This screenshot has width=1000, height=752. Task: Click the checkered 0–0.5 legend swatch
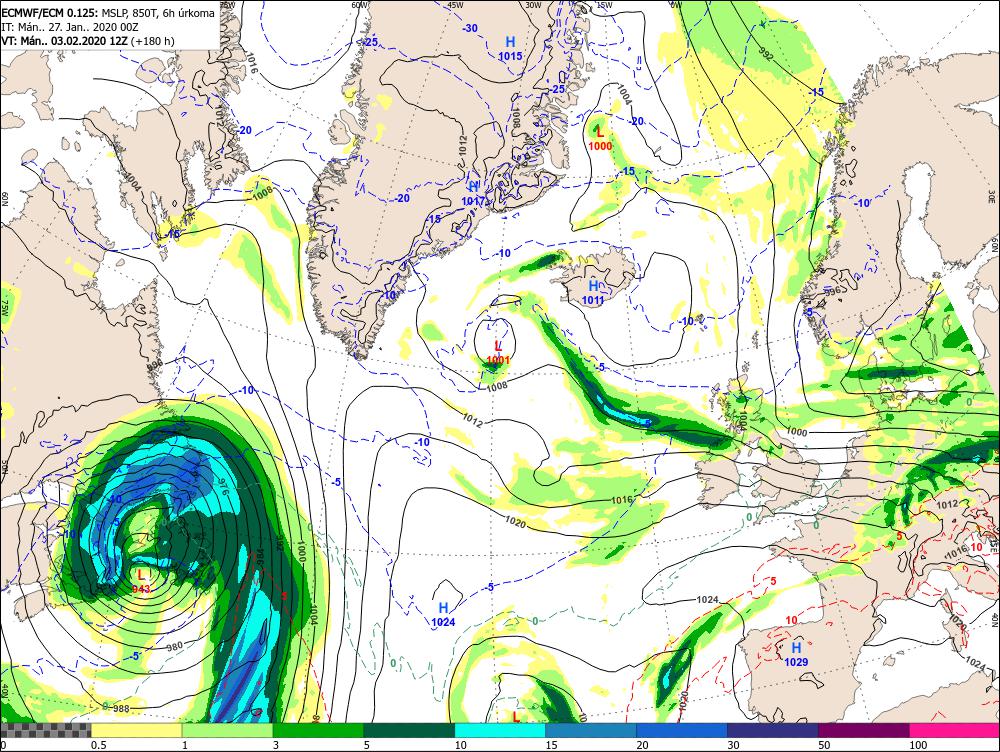[45, 730]
